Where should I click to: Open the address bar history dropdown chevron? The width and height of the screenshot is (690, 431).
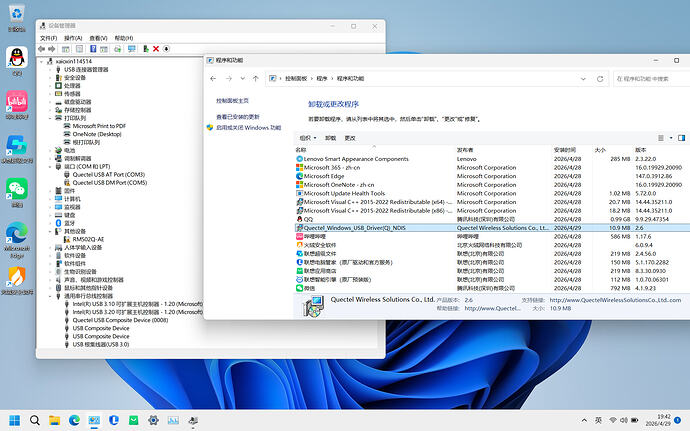pyautogui.click(x=583, y=79)
